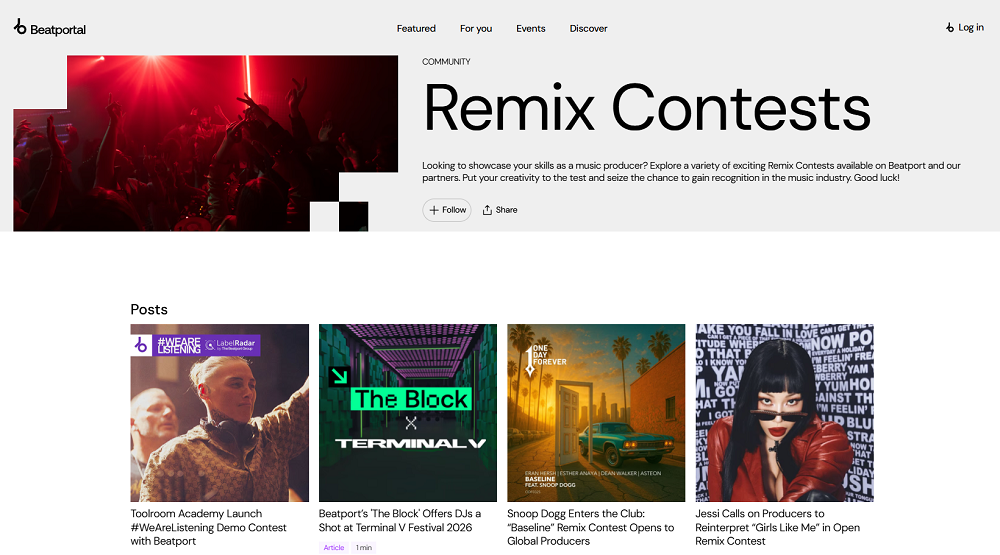Viewport: 1000px width, 555px height.
Task: Open Toolroom Academy #WeAreListening post title
Action: (x=209, y=528)
